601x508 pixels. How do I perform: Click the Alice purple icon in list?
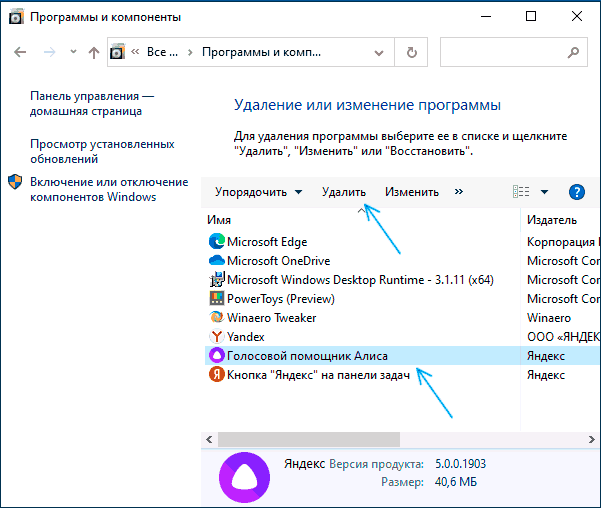point(217,355)
